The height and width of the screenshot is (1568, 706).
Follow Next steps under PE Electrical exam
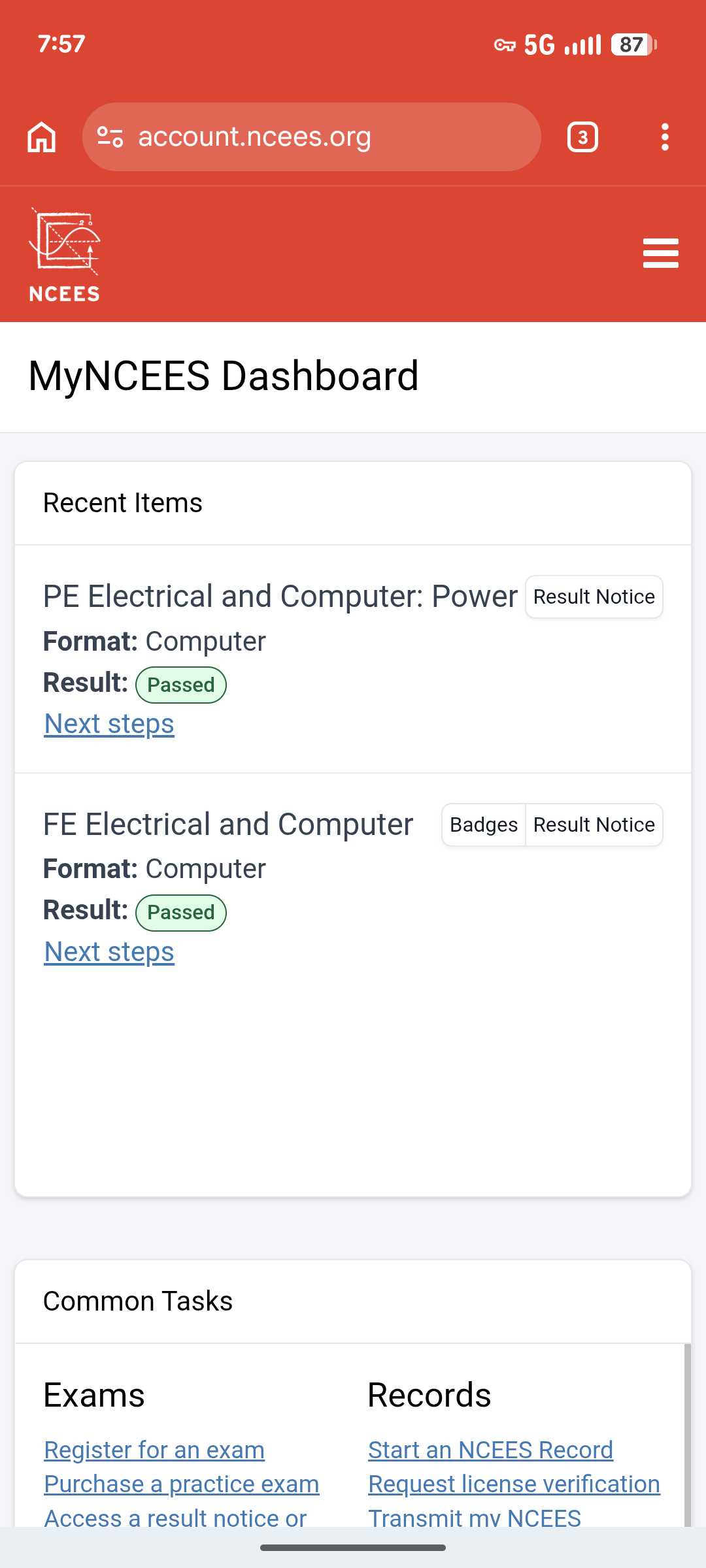point(109,724)
